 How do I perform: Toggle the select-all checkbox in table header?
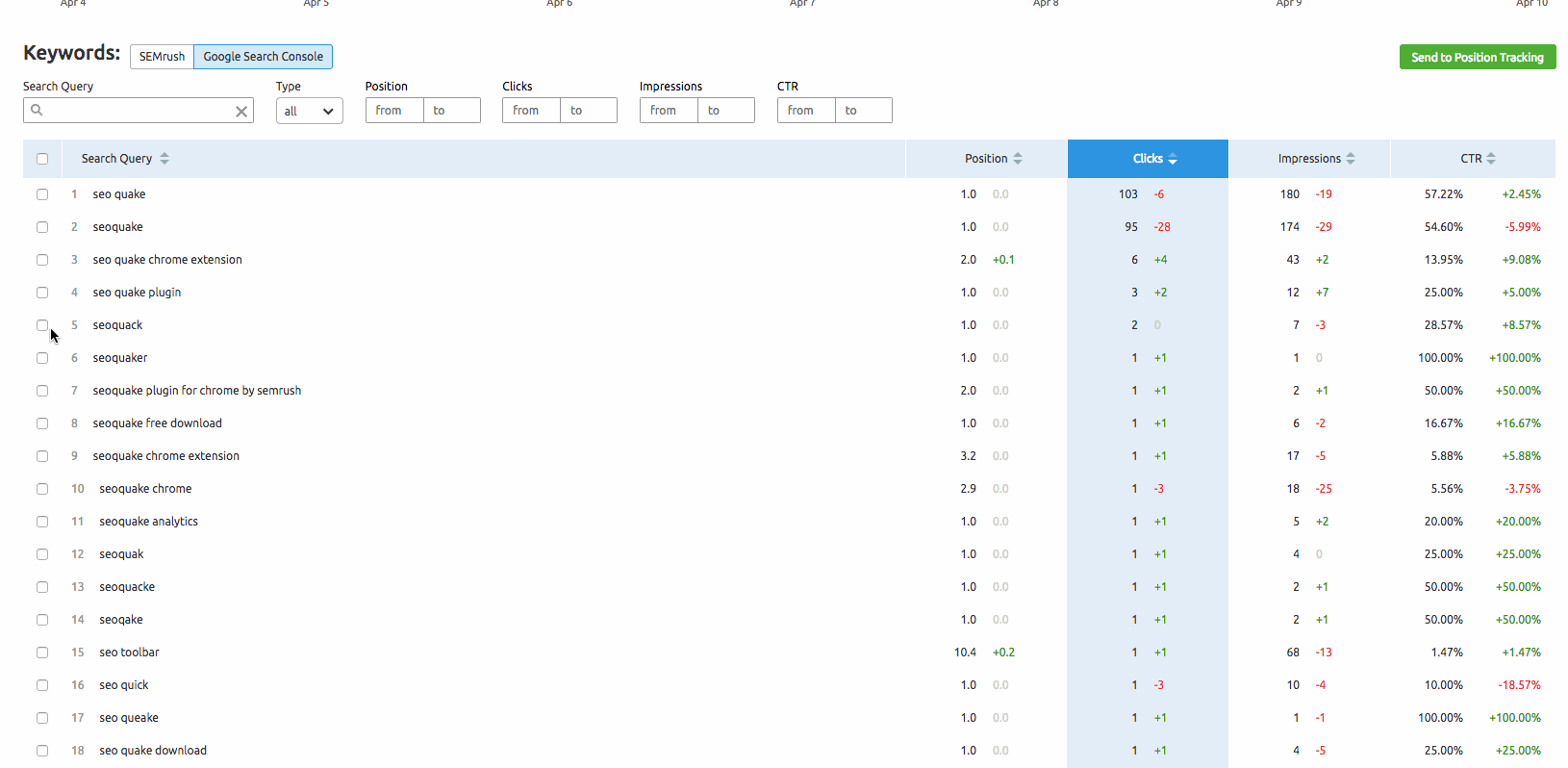(42, 159)
